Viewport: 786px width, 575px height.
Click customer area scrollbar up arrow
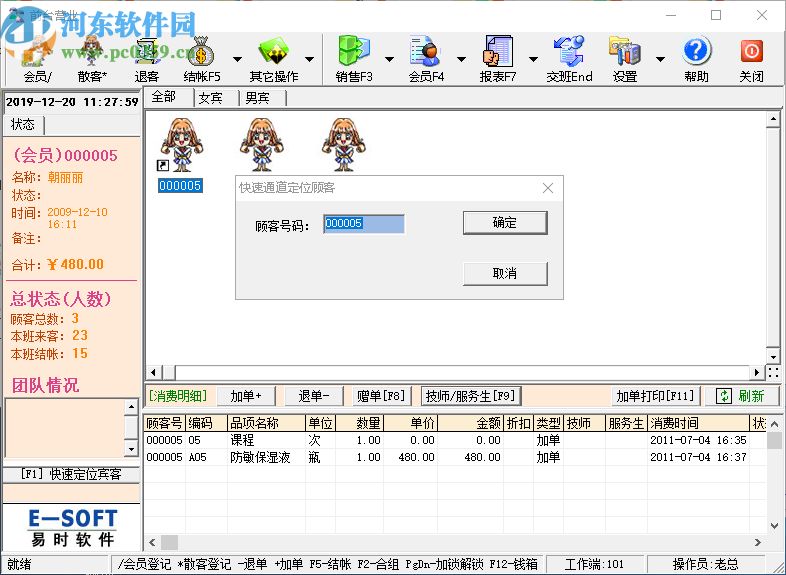point(773,119)
